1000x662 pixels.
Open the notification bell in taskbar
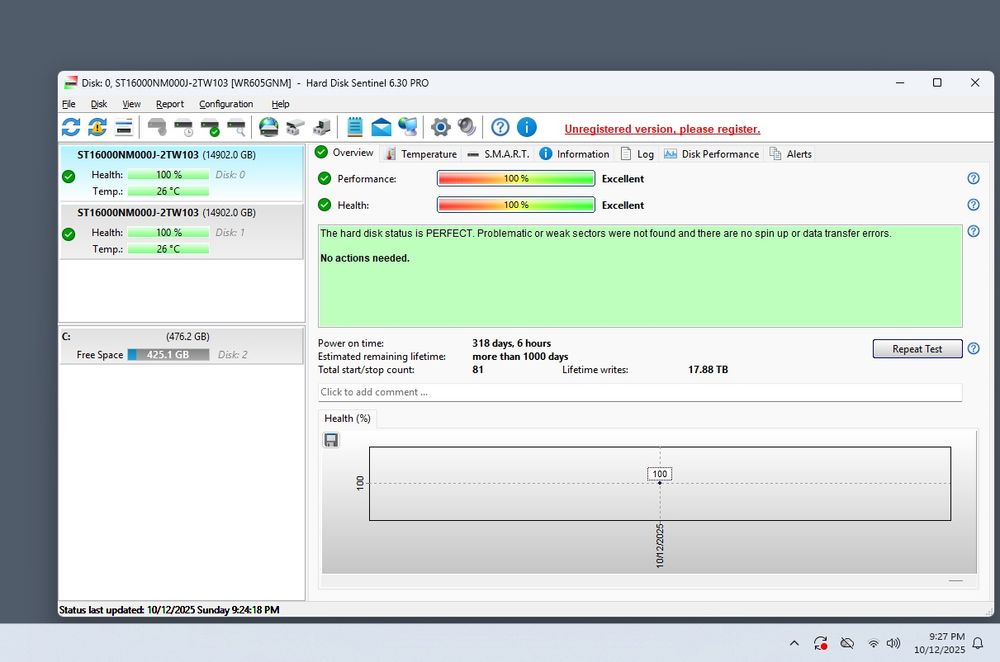pyautogui.click(x=978, y=644)
